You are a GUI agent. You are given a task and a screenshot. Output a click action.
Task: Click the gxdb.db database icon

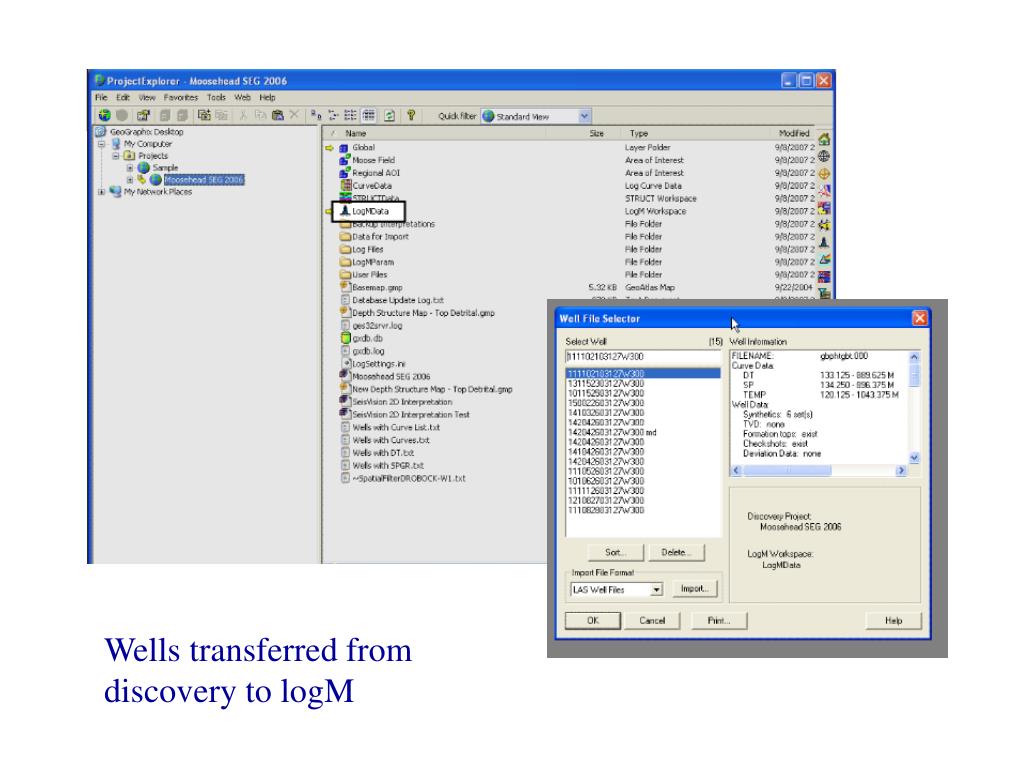click(x=346, y=338)
